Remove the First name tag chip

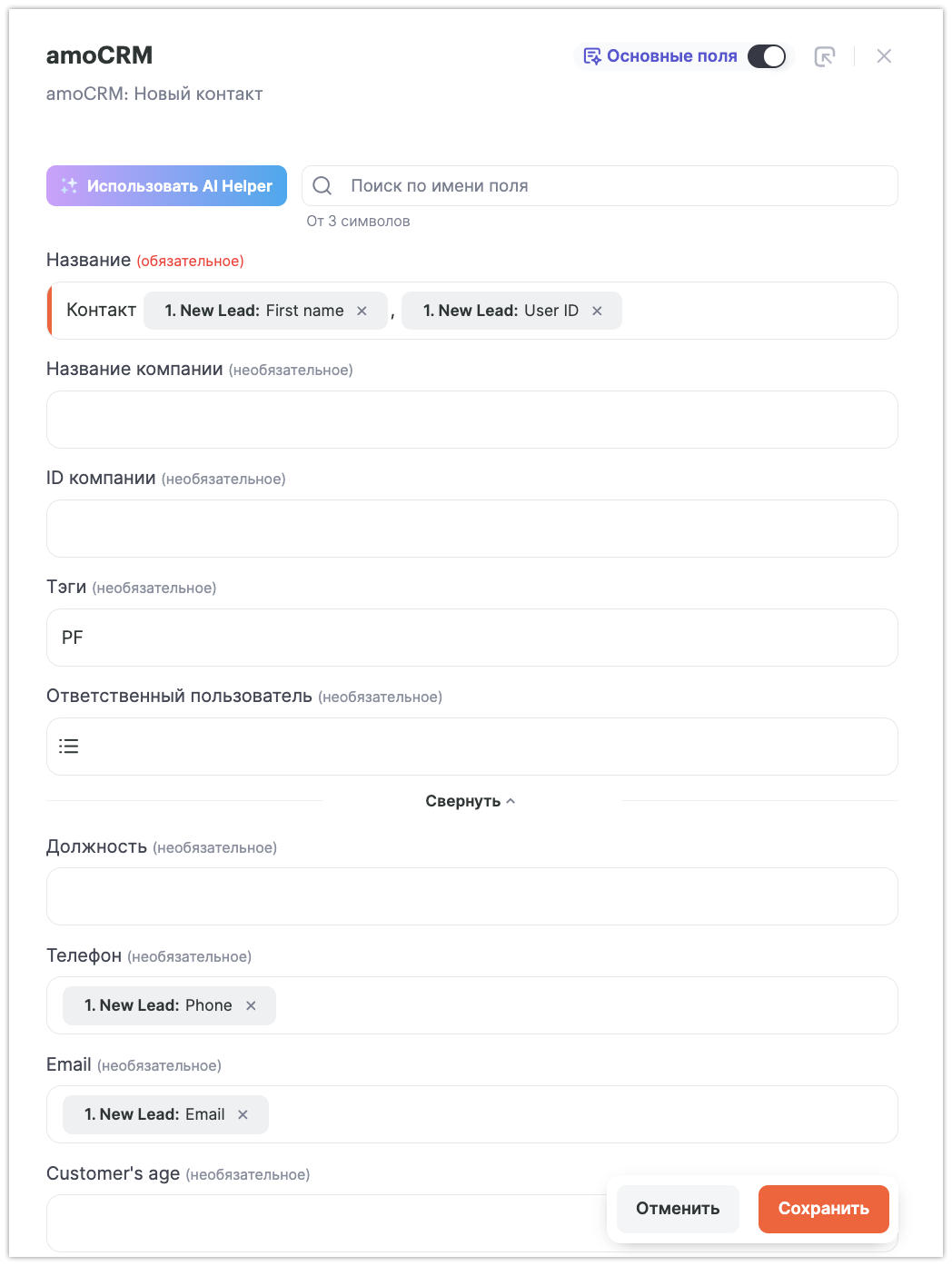[x=362, y=311]
